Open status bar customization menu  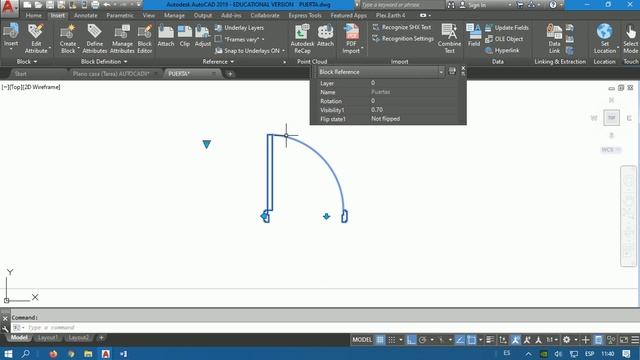coord(635,340)
